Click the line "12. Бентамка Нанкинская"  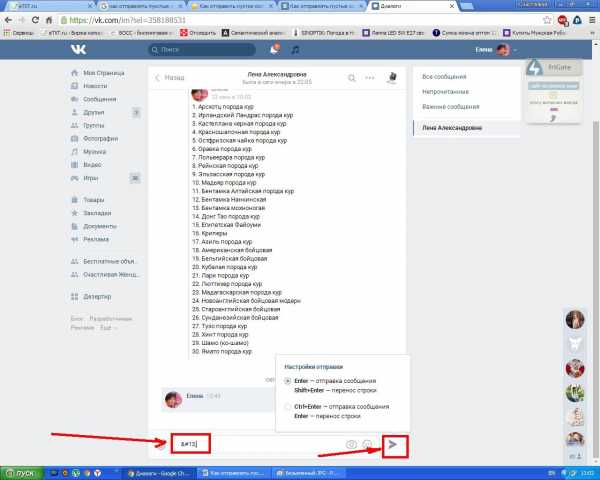point(229,199)
